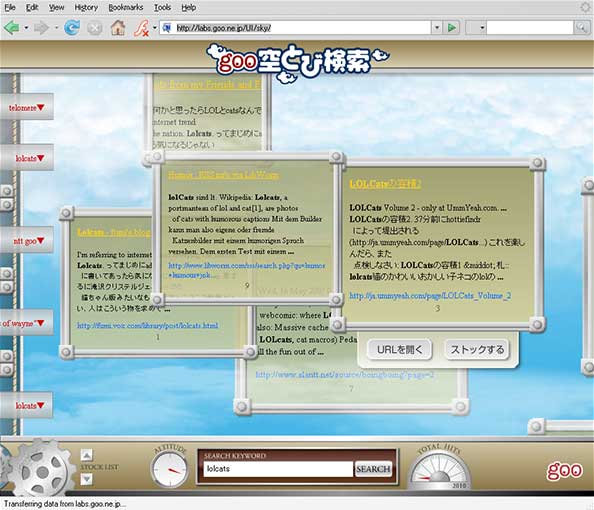Click the red Flash block icon

141,28
